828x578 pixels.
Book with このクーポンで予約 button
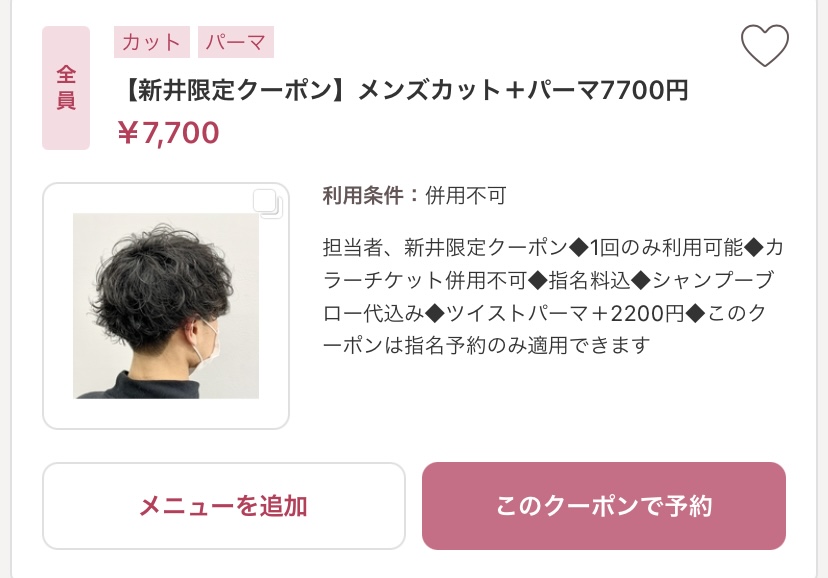point(604,506)
